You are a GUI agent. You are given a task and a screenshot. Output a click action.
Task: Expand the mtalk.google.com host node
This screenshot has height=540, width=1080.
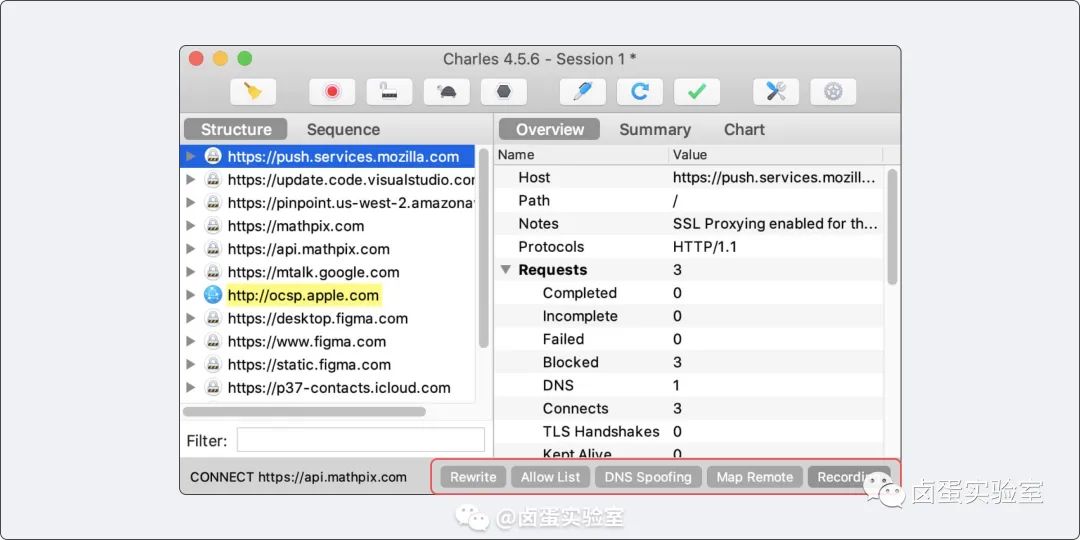click(x=191, y=272)
